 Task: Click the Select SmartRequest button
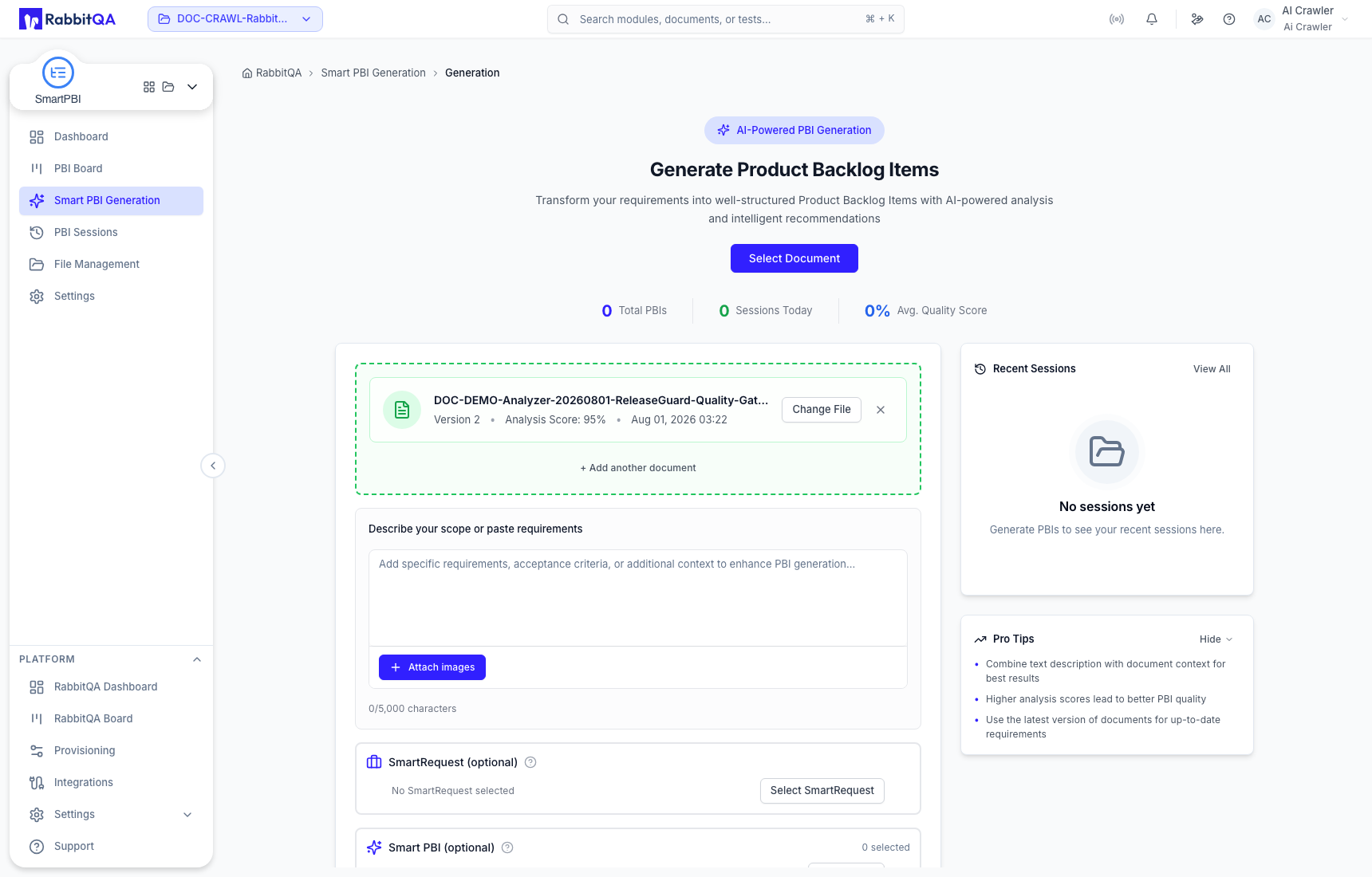[822, 791]
